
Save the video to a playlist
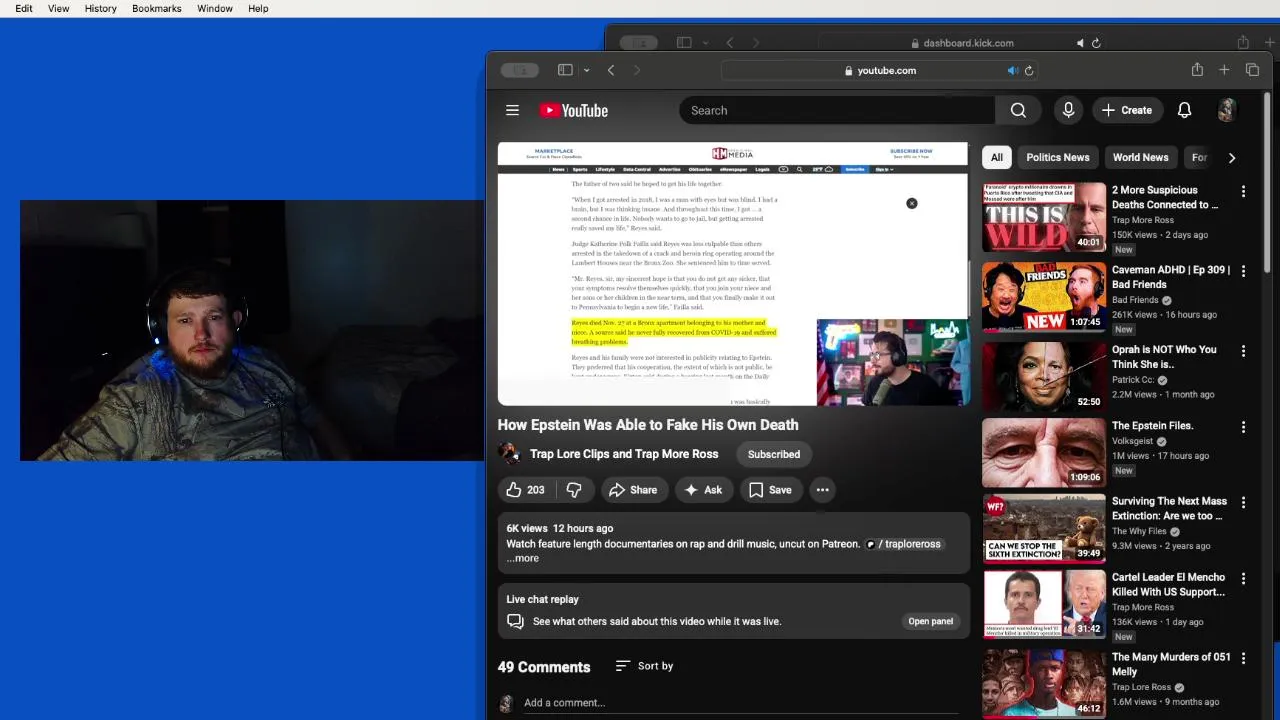[770, 490]
